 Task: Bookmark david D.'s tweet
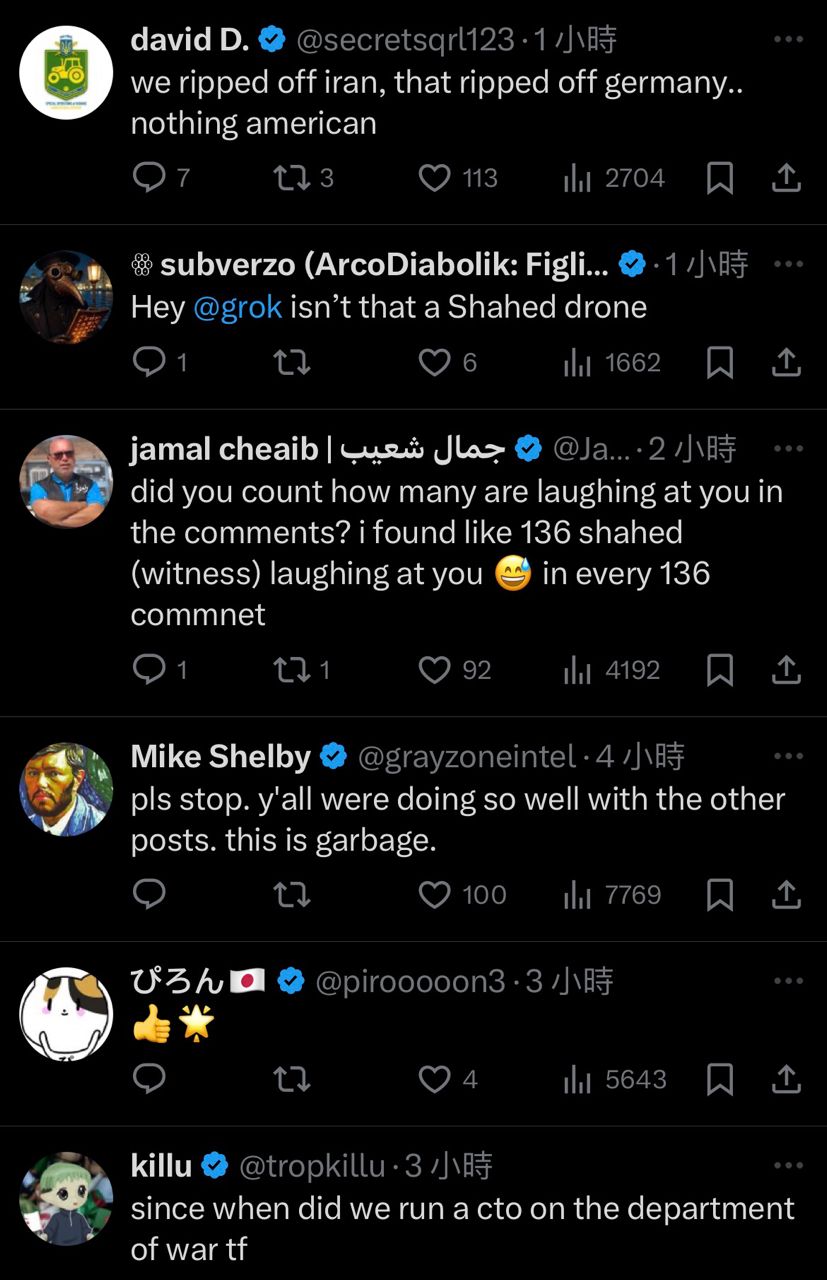pyautogui.click(x=720, y=178)
